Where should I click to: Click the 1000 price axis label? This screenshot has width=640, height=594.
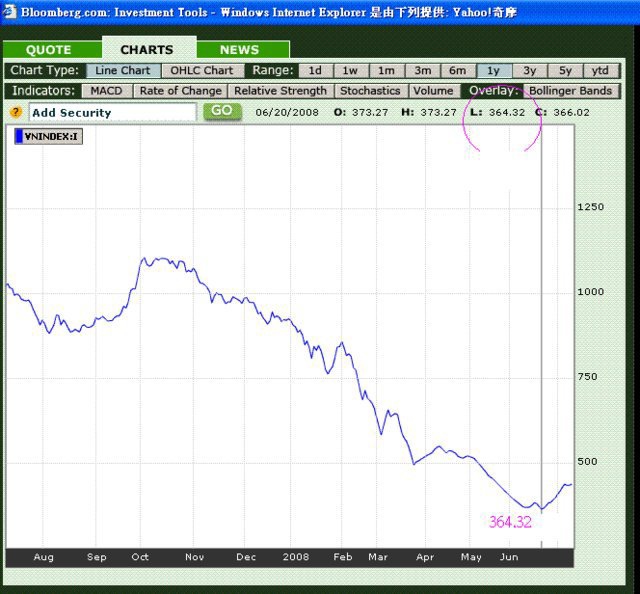(x=590, y=292)
